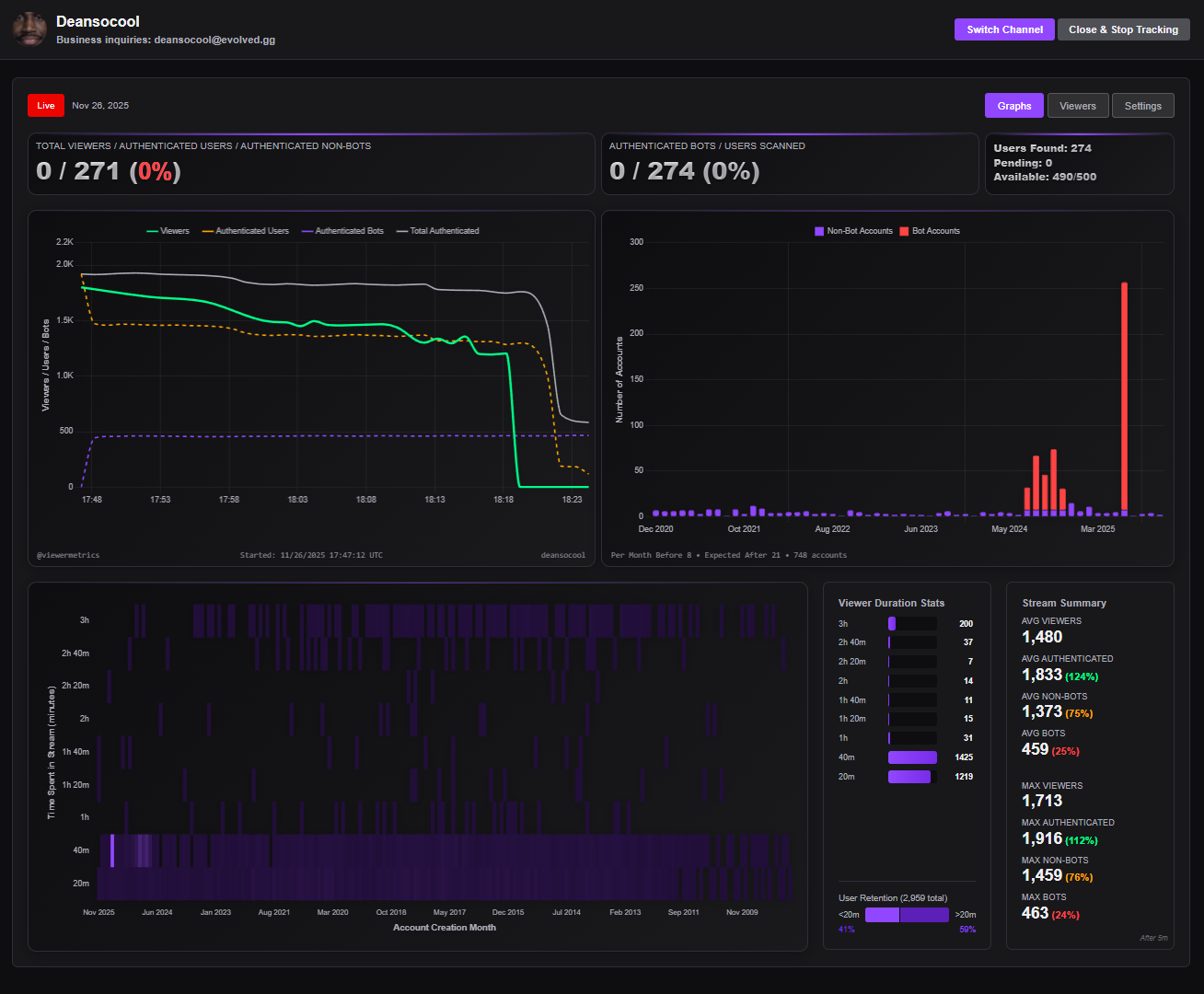Click AVG BOTS value 459

click(x=1036, y=749)
